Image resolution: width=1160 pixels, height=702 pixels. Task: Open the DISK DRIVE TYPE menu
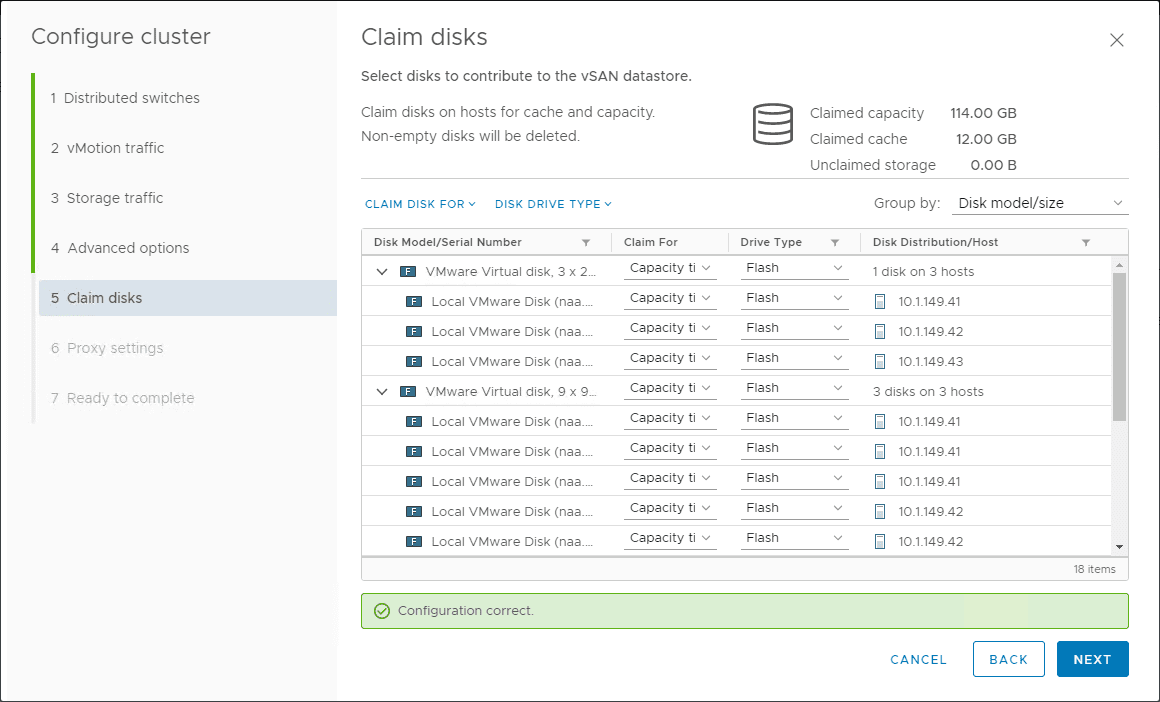553,204
